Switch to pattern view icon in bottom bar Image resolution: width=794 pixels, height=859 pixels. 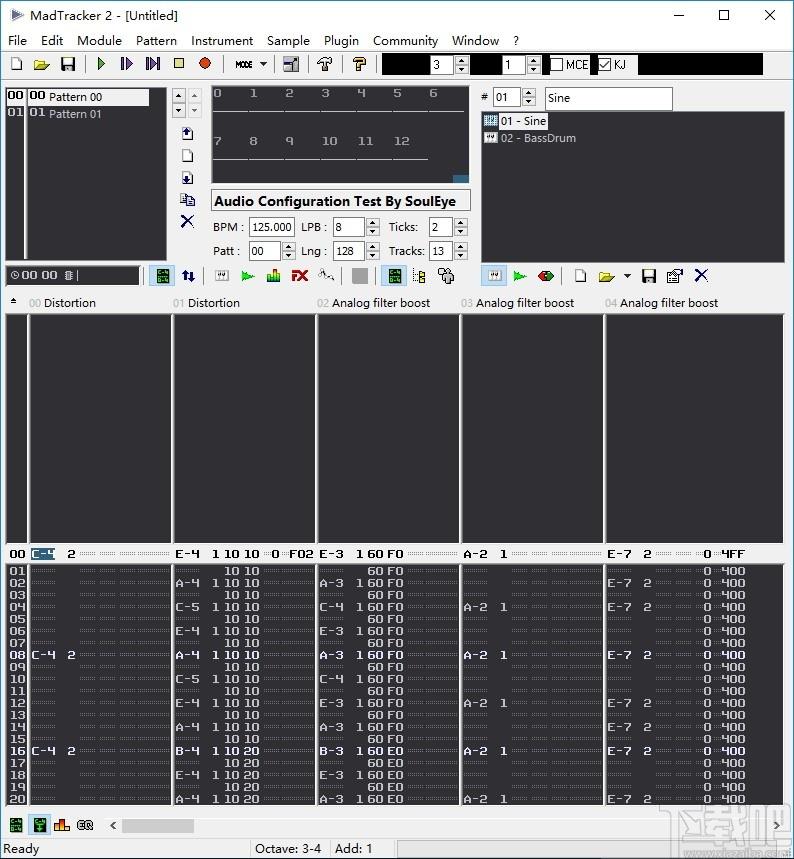[x=16, y=824]
